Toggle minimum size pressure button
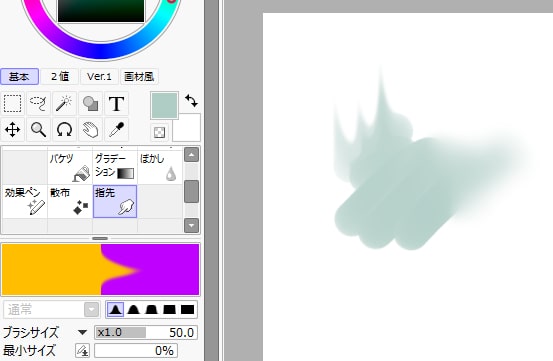 [x=83, y=350]
